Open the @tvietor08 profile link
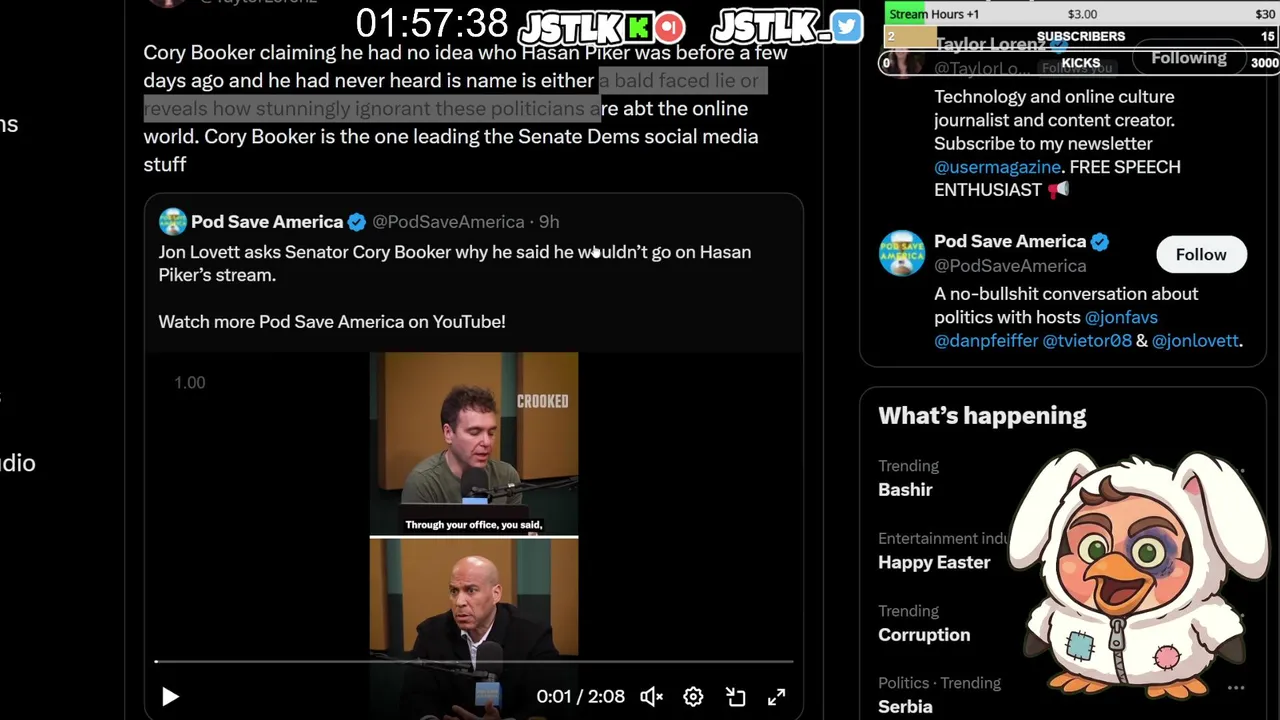 pyautogui.click(x=1087, y=340)
